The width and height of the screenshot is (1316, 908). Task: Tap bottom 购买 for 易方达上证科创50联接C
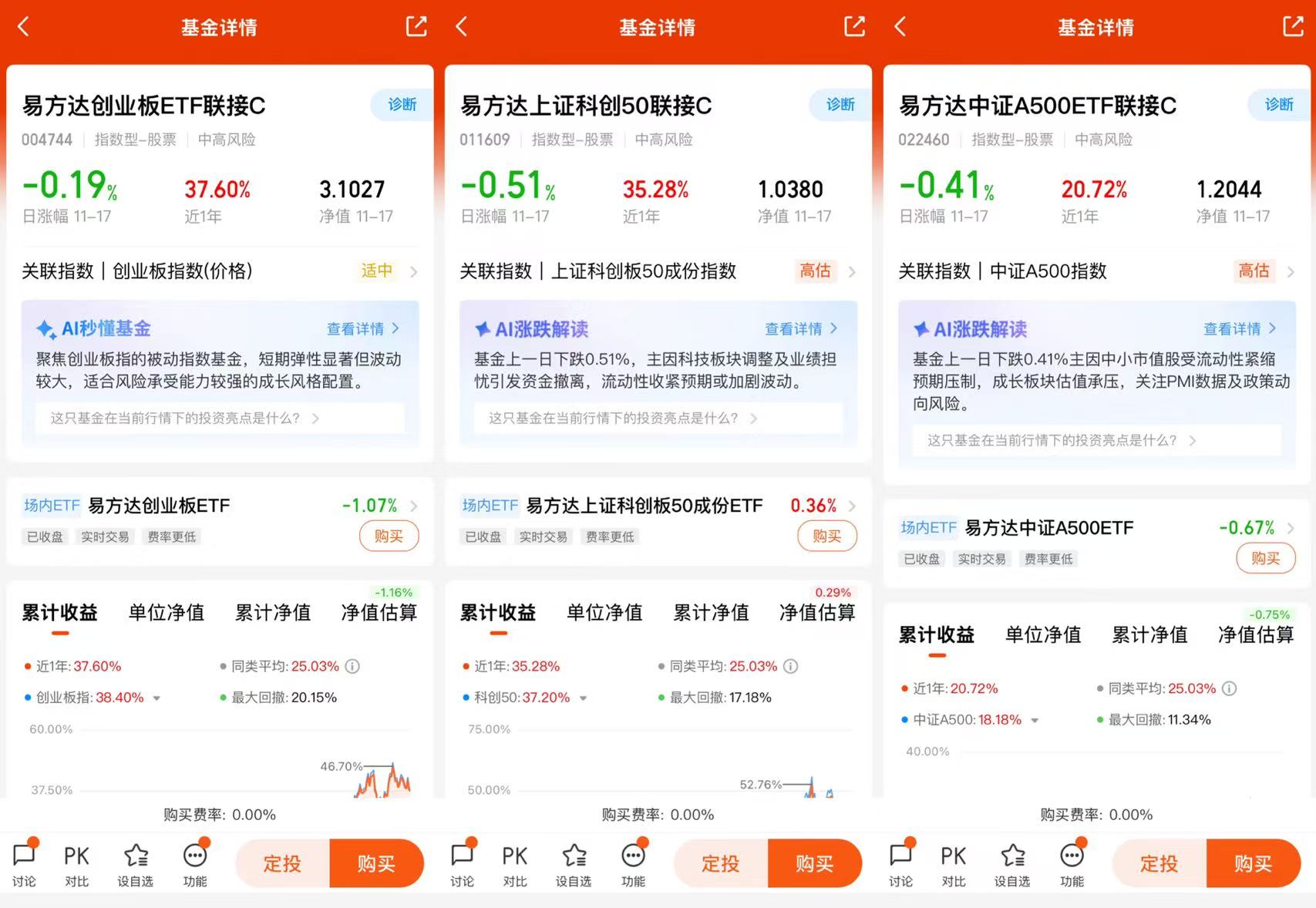pos(816,863)
